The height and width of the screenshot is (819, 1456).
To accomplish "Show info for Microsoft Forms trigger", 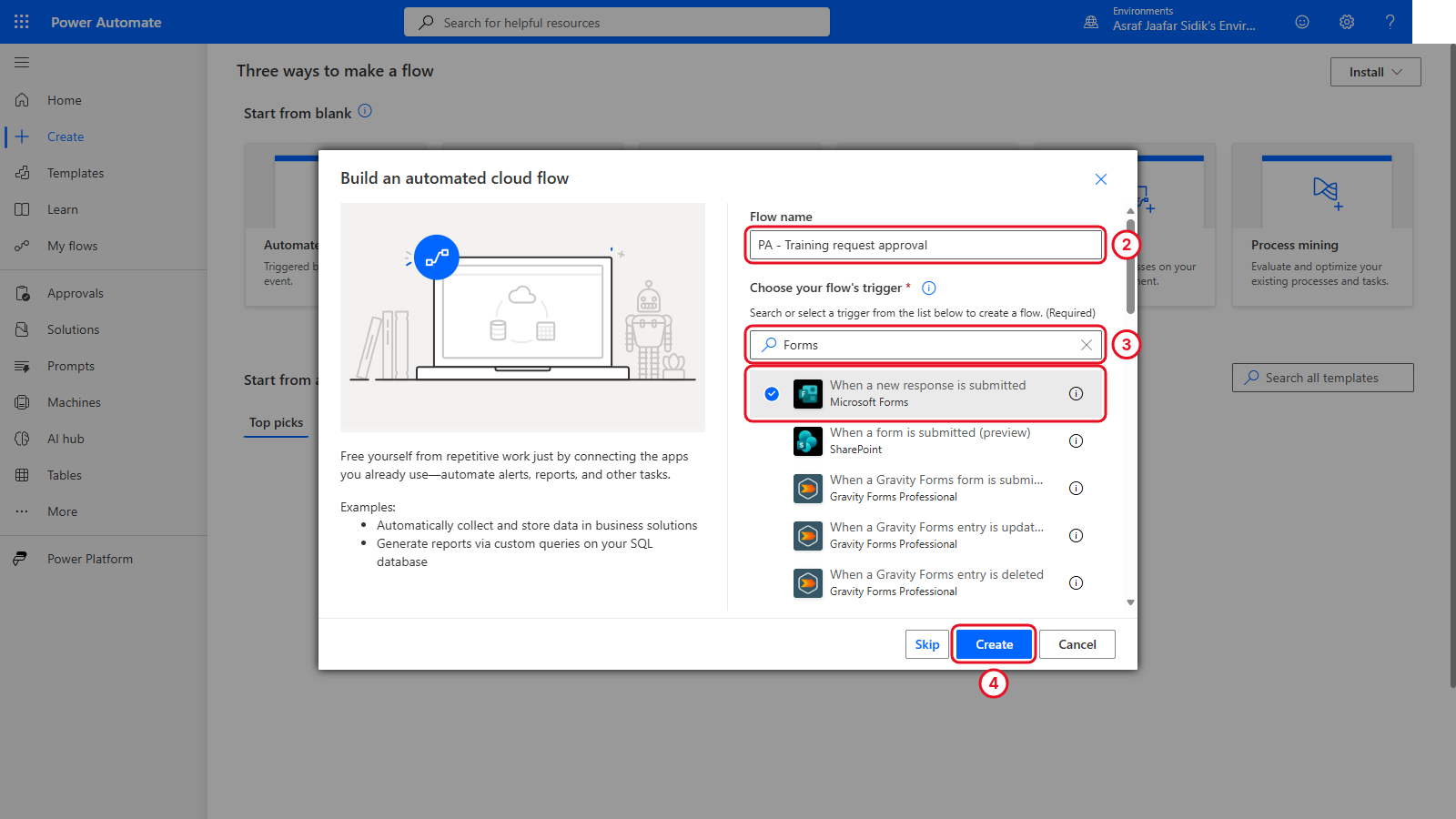I will (1076, 394).
